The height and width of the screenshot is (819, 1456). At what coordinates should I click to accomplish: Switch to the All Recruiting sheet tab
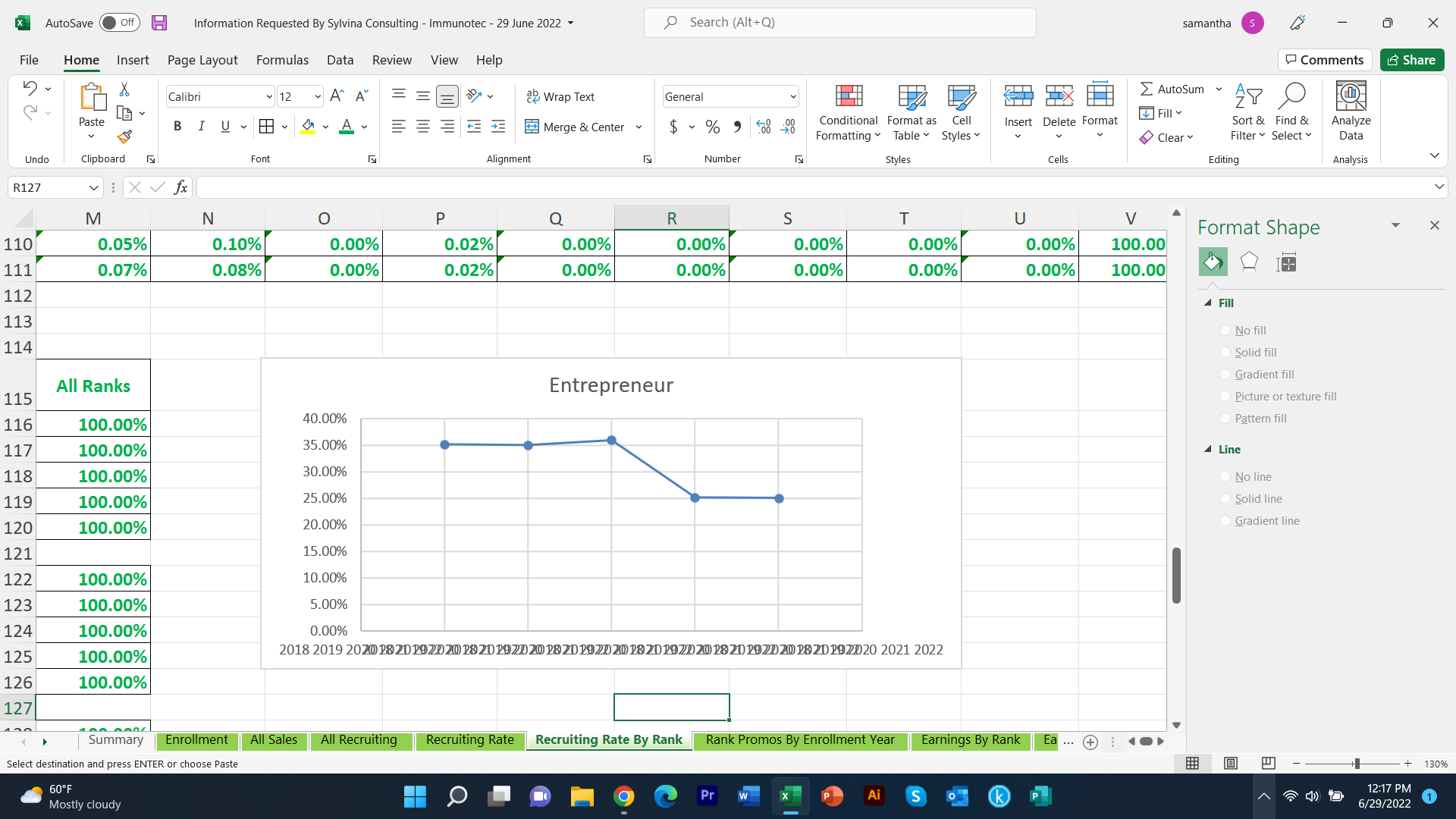tap(359, 740)
